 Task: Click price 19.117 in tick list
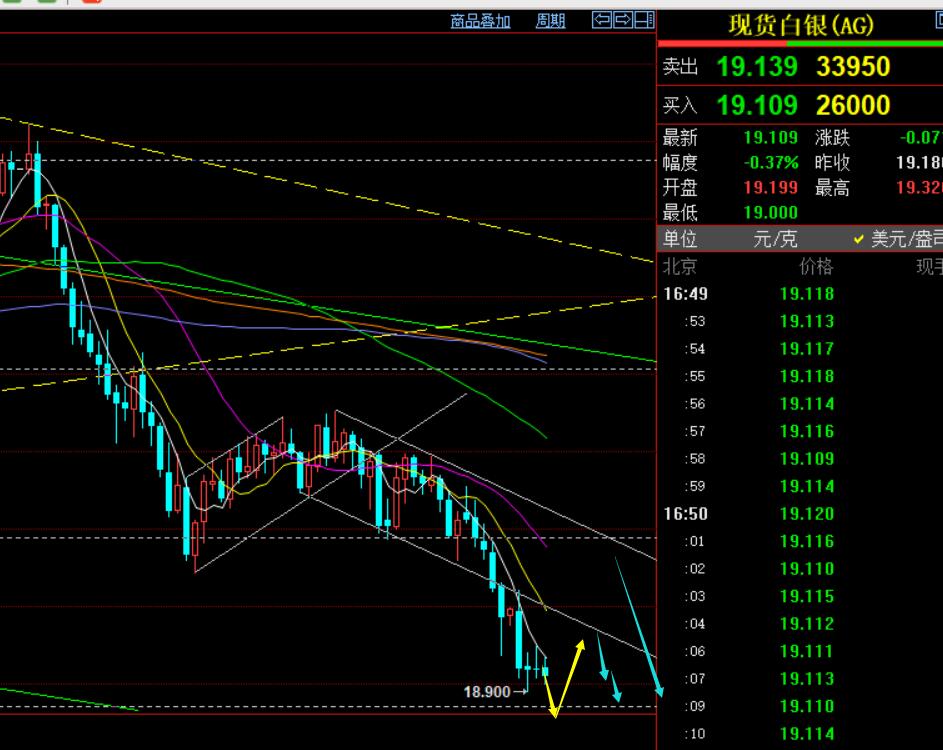[x=807, y=349]
